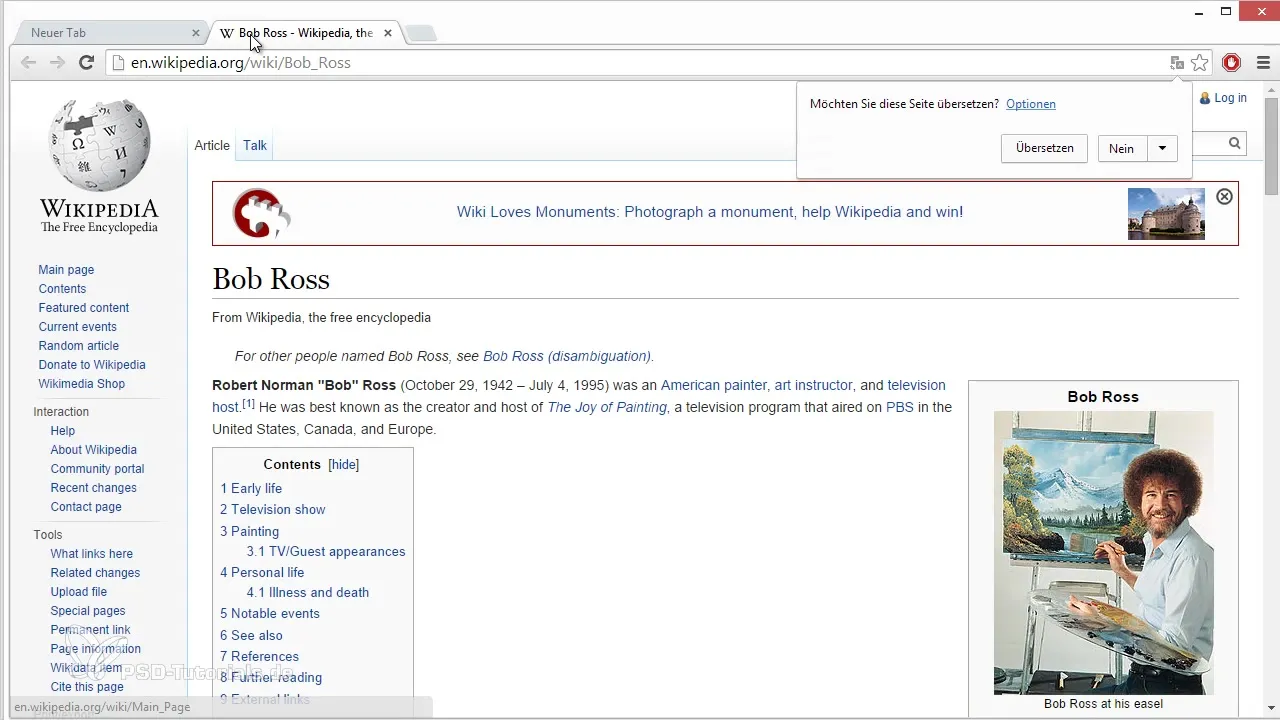The width and height of the screenshot is (1280, 720).
Task: Jump to 4 Personal life section
Action: coord(262,573)
